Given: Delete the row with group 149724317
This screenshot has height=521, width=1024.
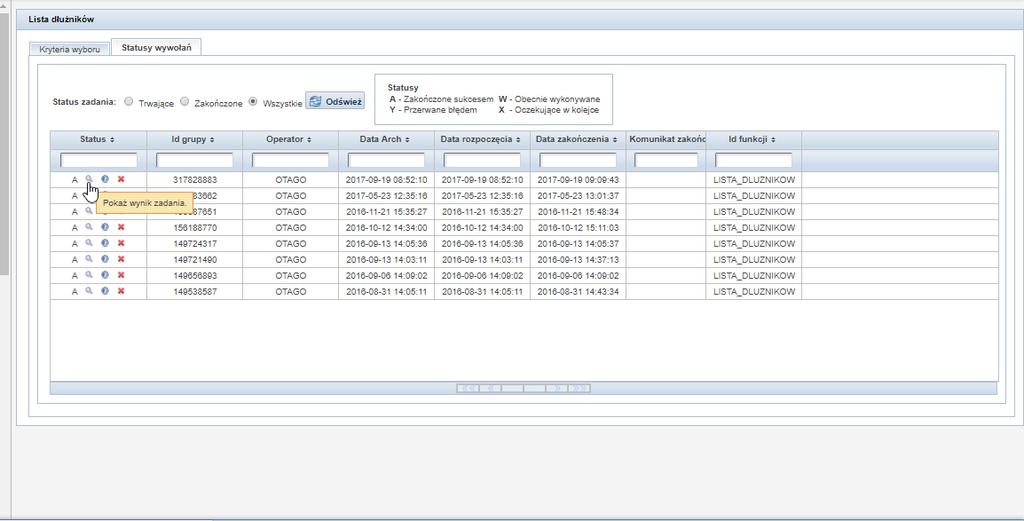Looking at the screenshot, I should pos(121,243).
